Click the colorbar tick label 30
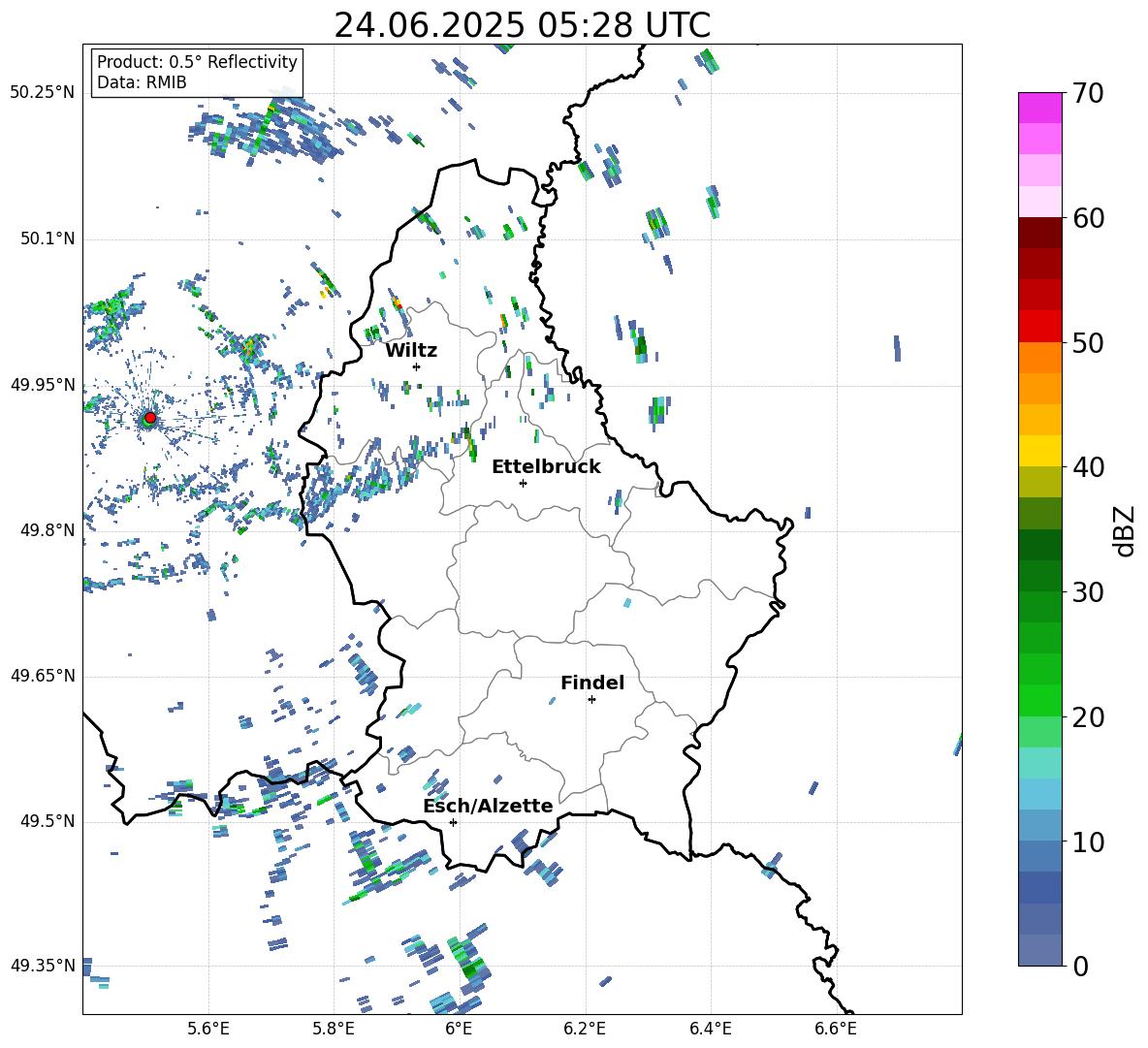The image size is (1148, 1048). point(1088,592)
